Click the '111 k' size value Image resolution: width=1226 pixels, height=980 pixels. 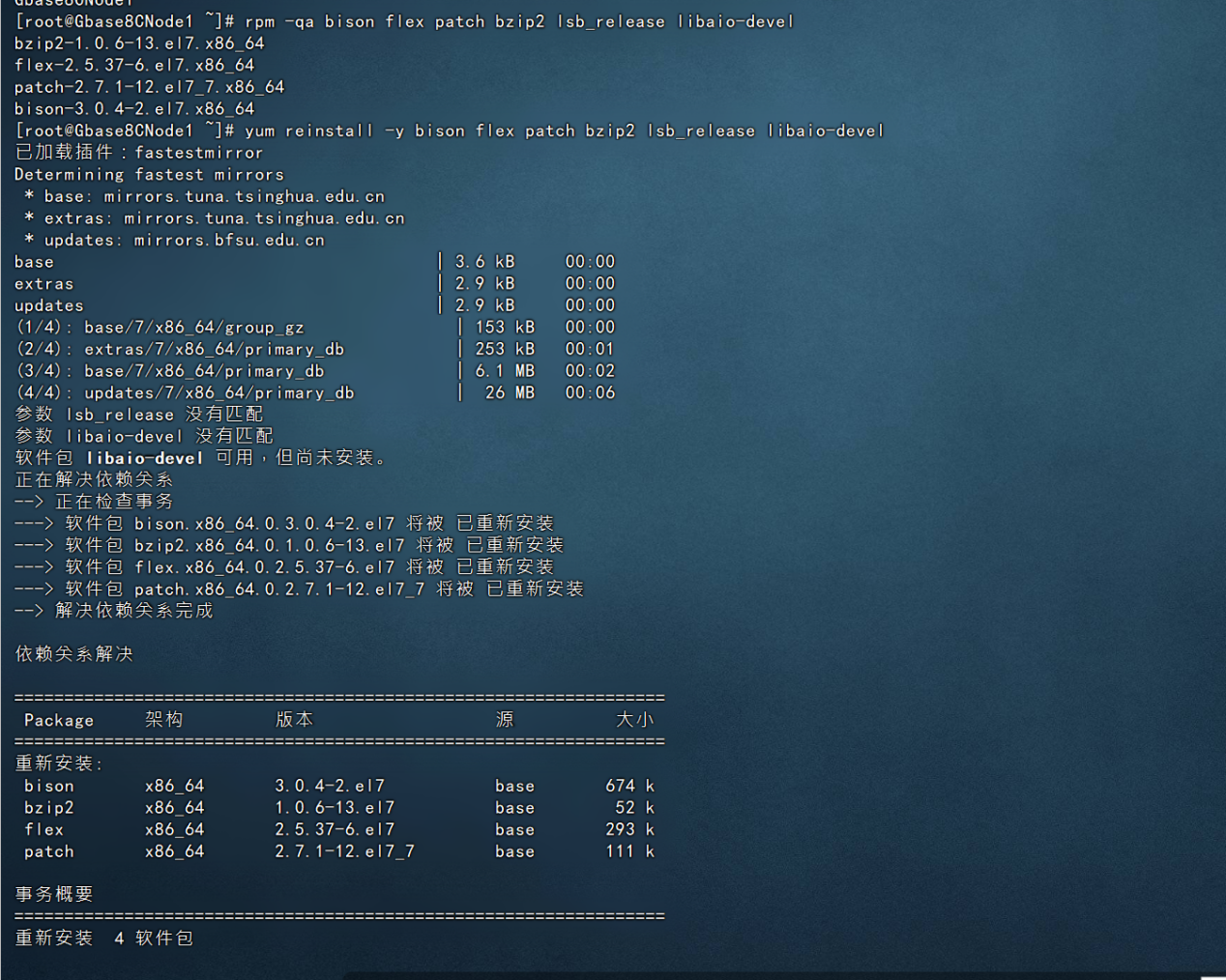pyautogui.click(x=630, y=851)
